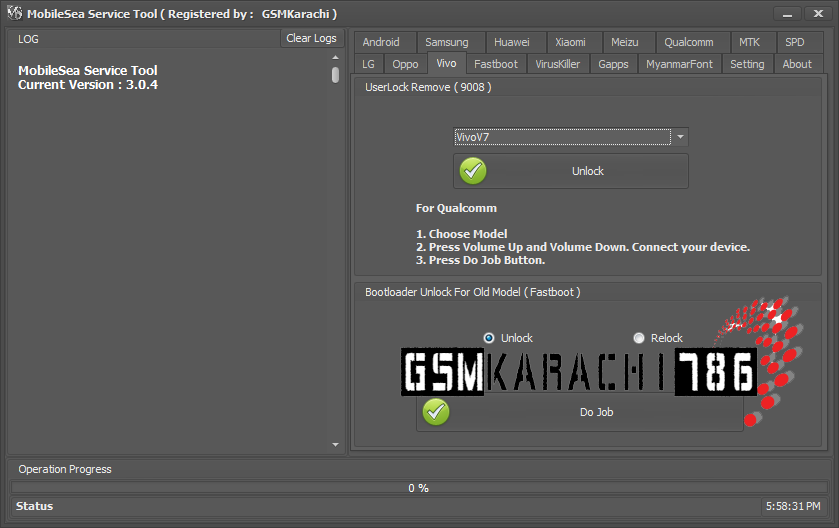Click the MobileSea app icon in title bar
This screenshot has width=839, height=528.
click(x=14, y=13)
